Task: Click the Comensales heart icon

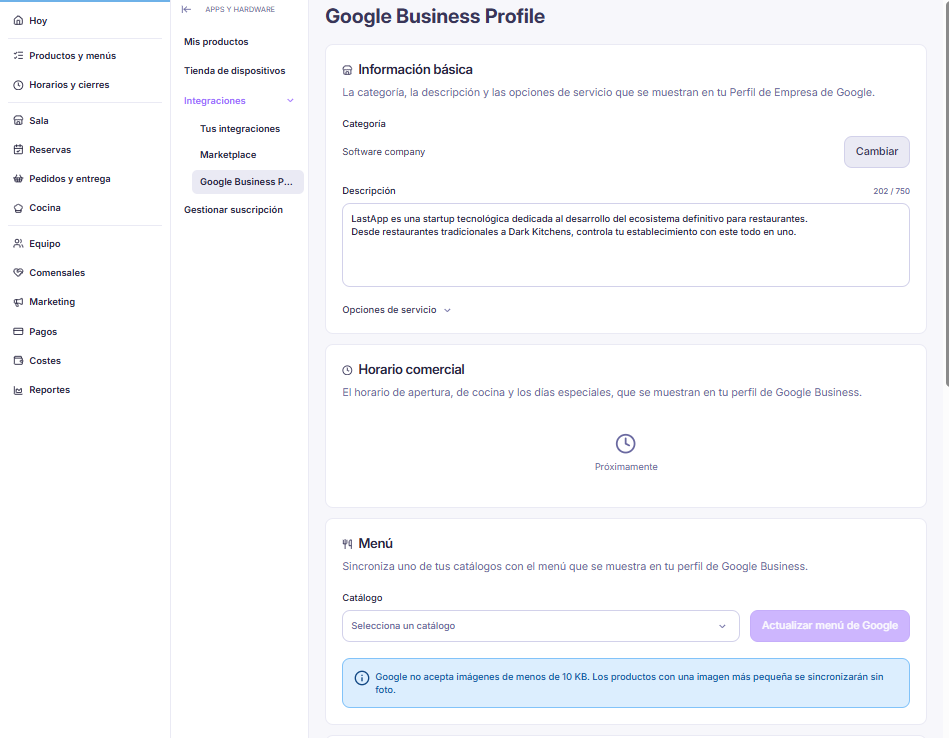Action: [18, 272]
